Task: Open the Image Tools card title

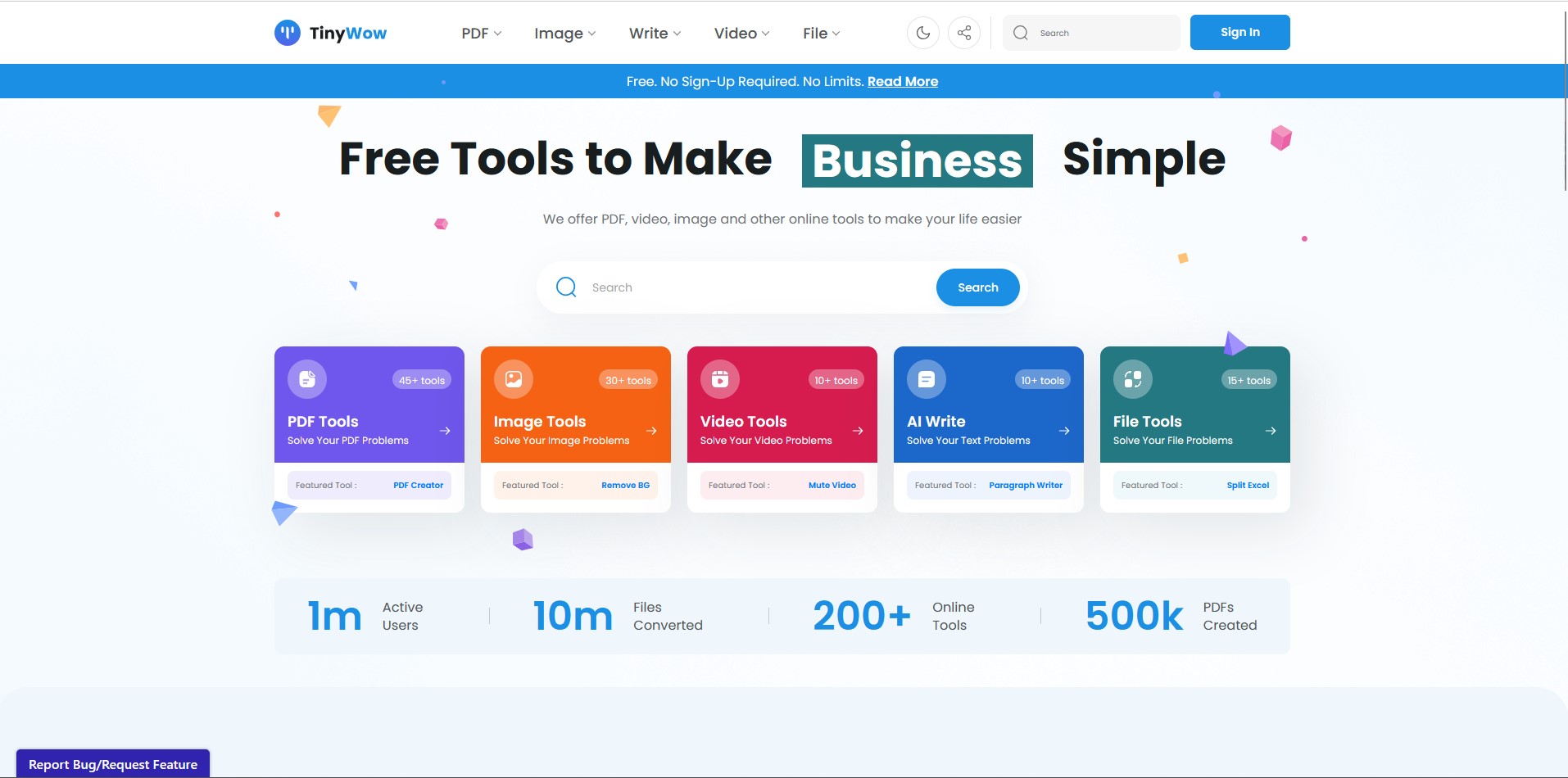Action: coord(540,421)
